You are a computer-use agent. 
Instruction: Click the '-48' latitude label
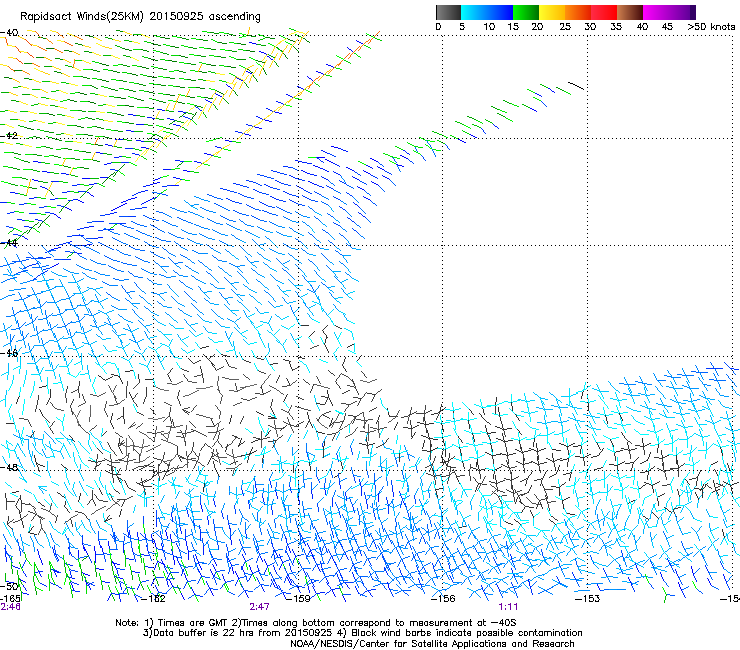tap(9, 467)
